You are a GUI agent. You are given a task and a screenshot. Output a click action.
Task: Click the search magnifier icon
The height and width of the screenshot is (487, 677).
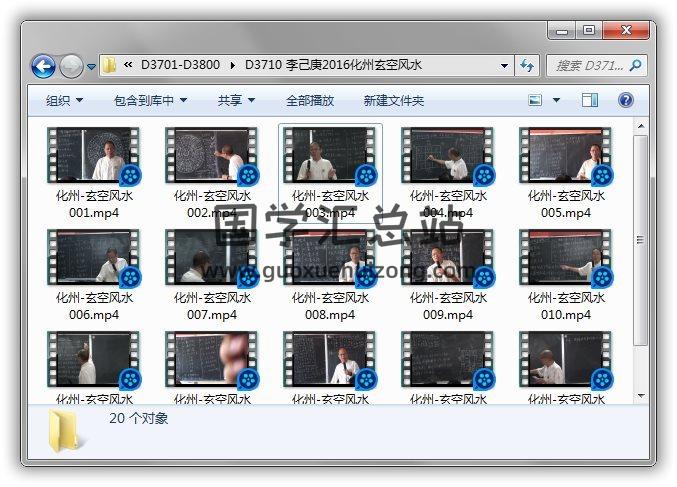pos(636,66)
